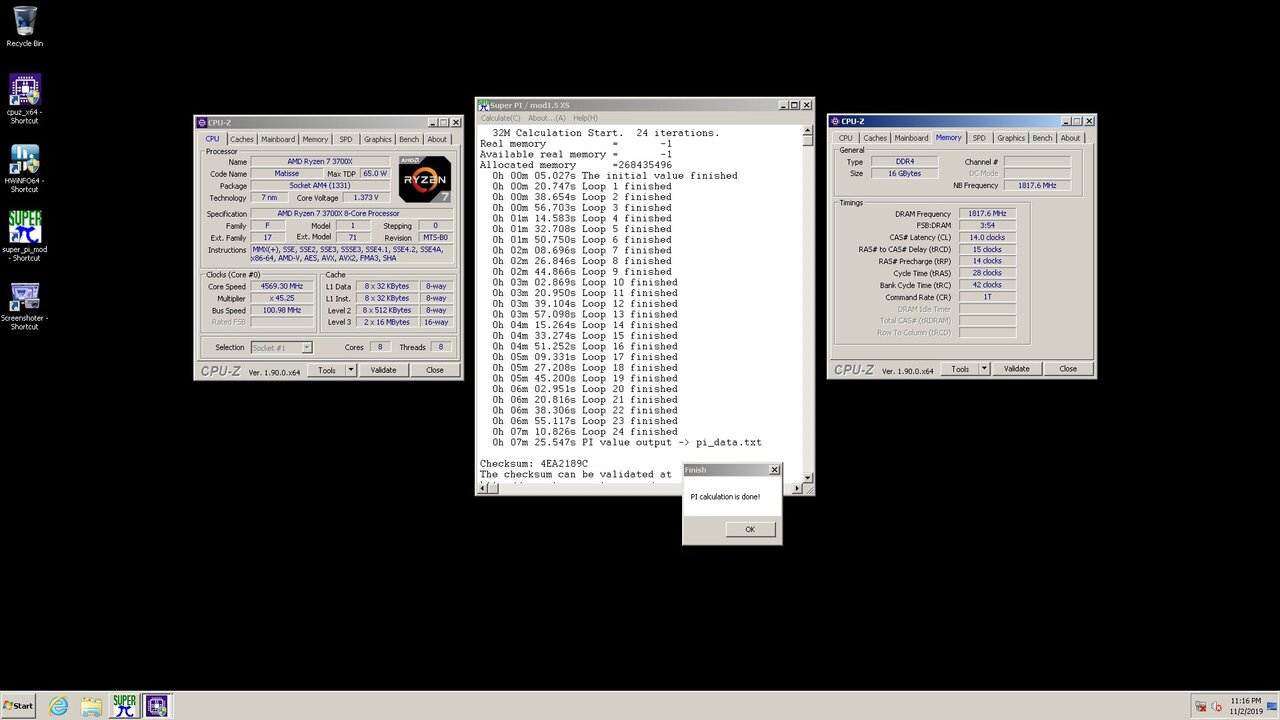Open Caches tab in CPU-Z processor window
The image size is (1280, 720).
(x=242, y=139)
